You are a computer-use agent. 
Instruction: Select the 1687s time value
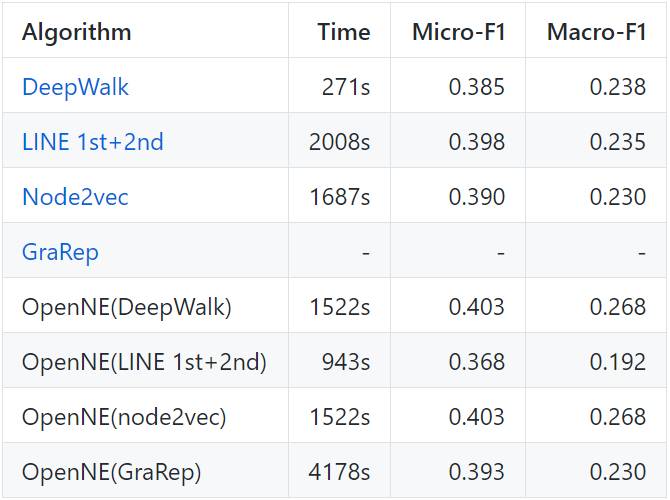point(340,197)
